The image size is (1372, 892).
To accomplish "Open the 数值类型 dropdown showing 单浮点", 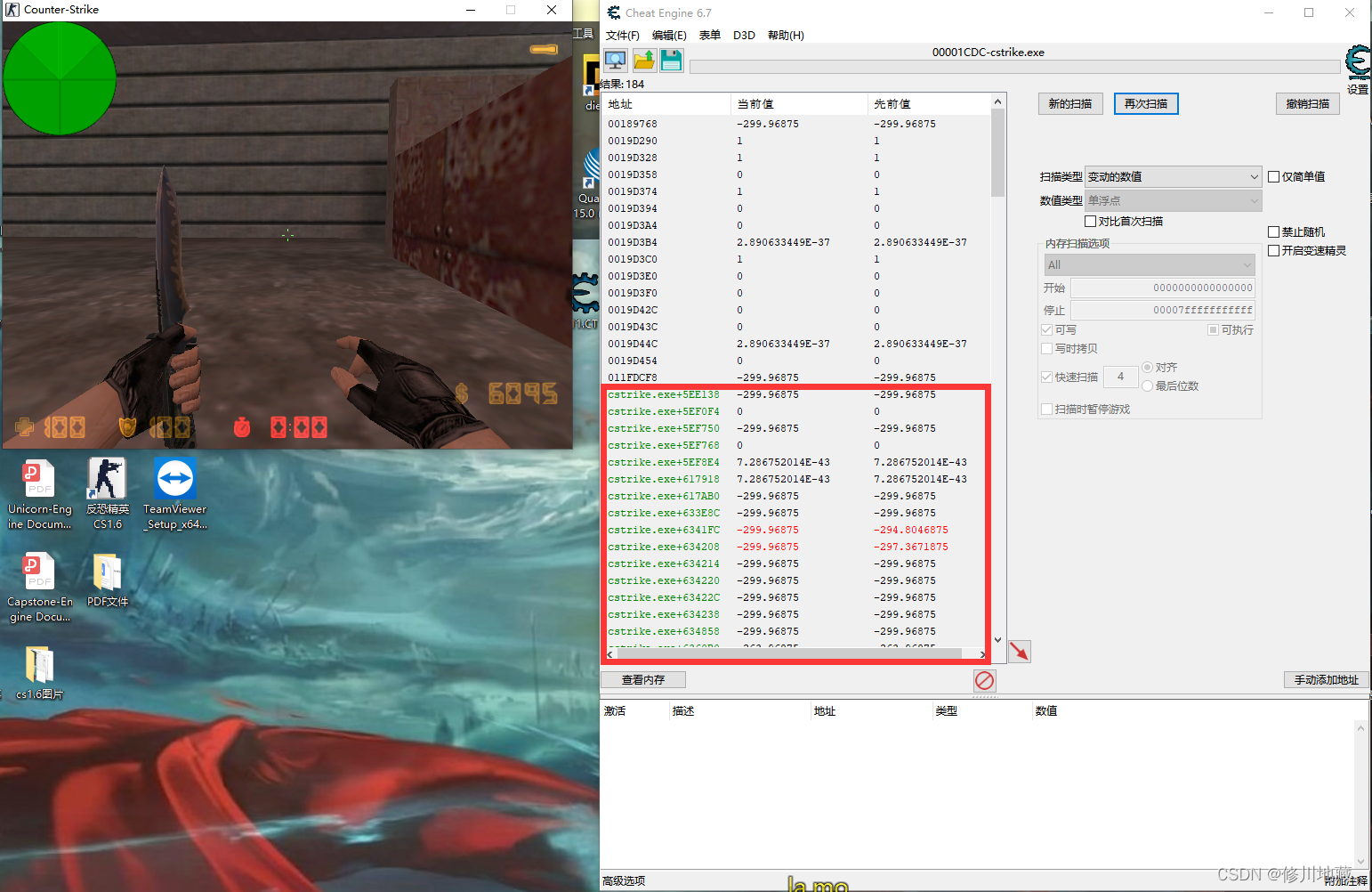I will [x=1173, y=200].
